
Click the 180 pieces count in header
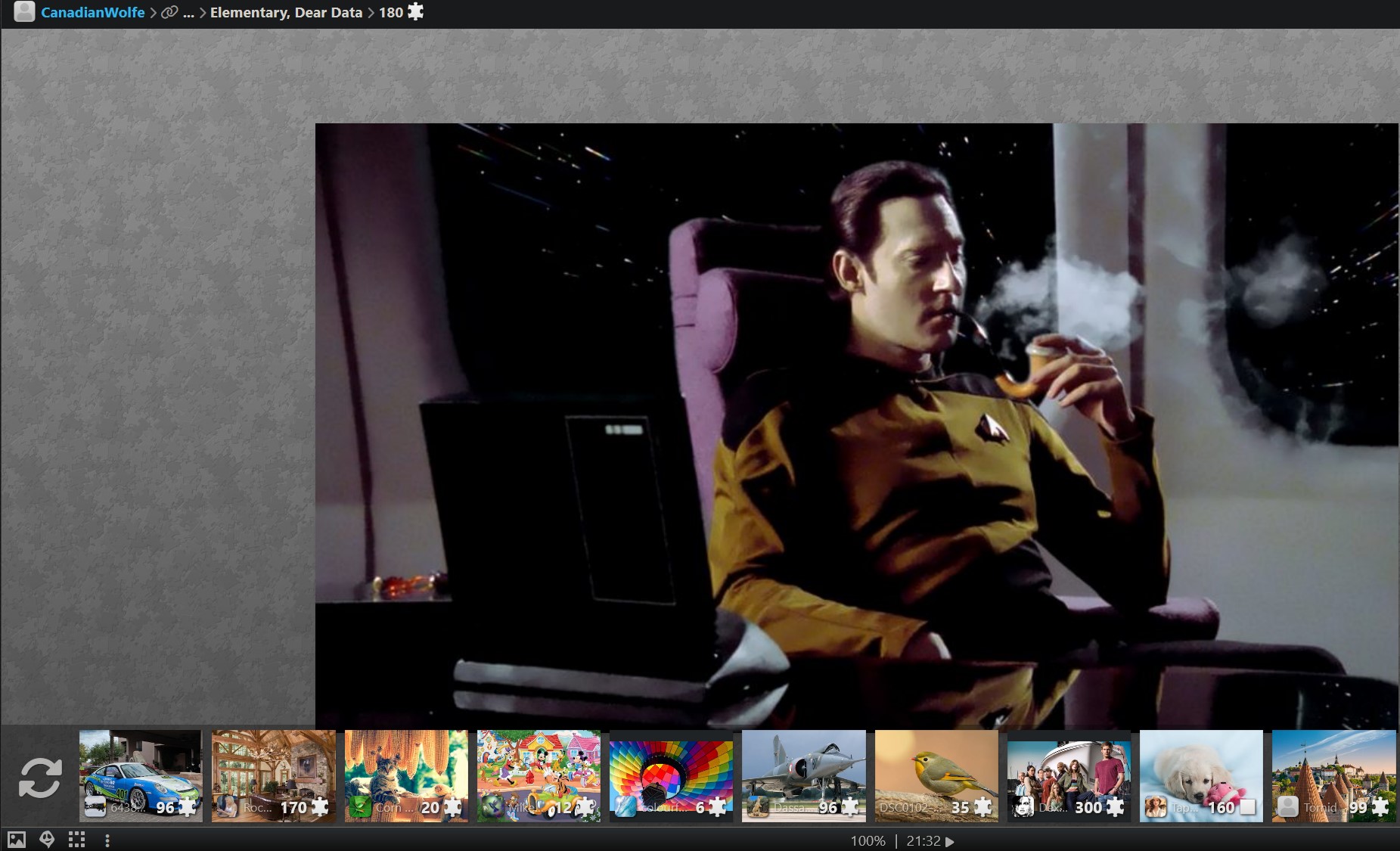tap(390, 12)
